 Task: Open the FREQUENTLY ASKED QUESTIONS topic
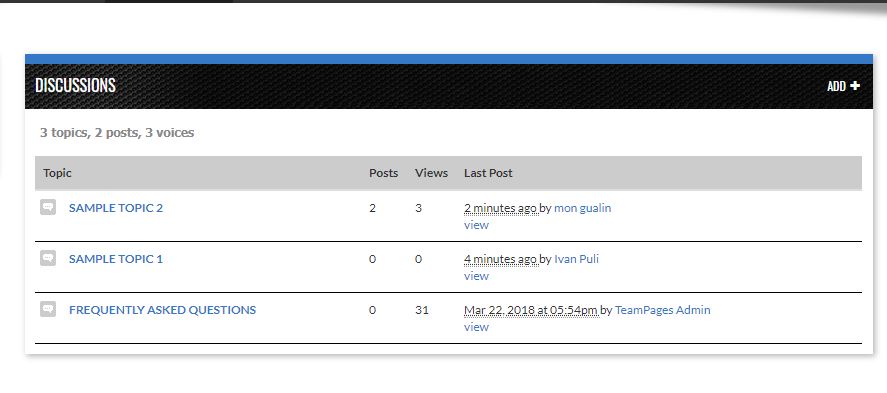[162, 310]
